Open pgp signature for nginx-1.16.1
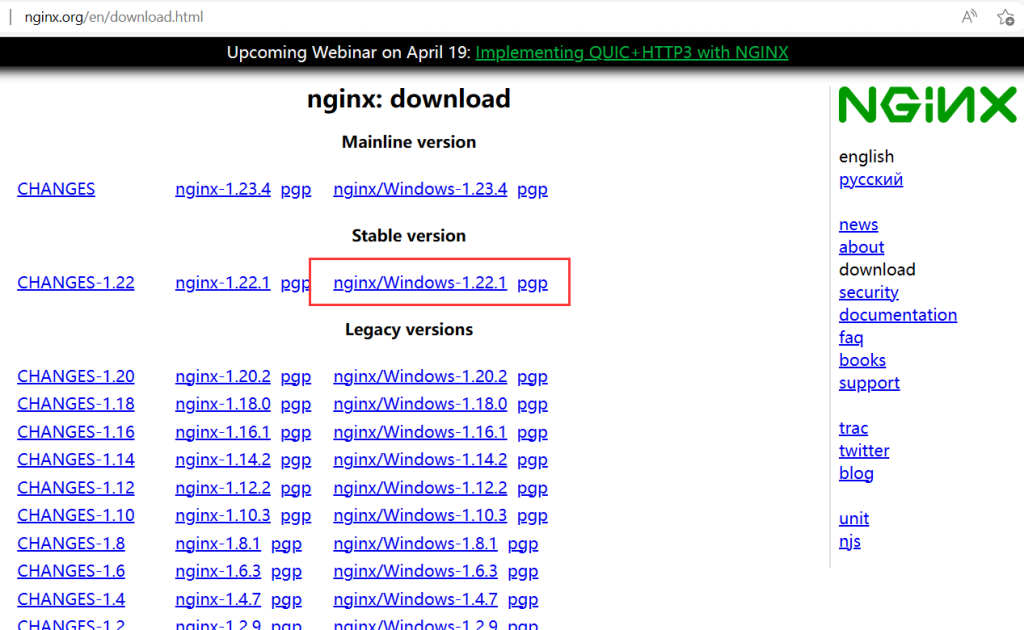Screen dimensions: 1024x630 296,433
